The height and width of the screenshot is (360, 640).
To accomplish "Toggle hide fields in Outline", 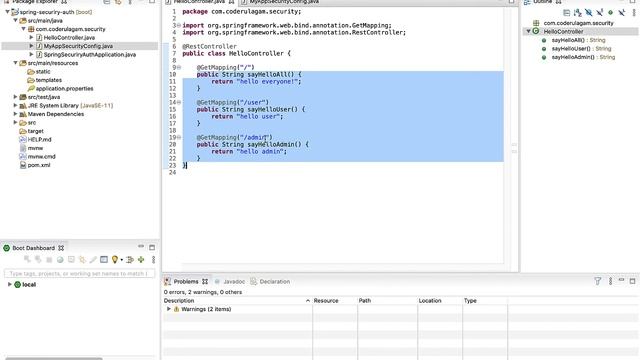I will [589, 13].
